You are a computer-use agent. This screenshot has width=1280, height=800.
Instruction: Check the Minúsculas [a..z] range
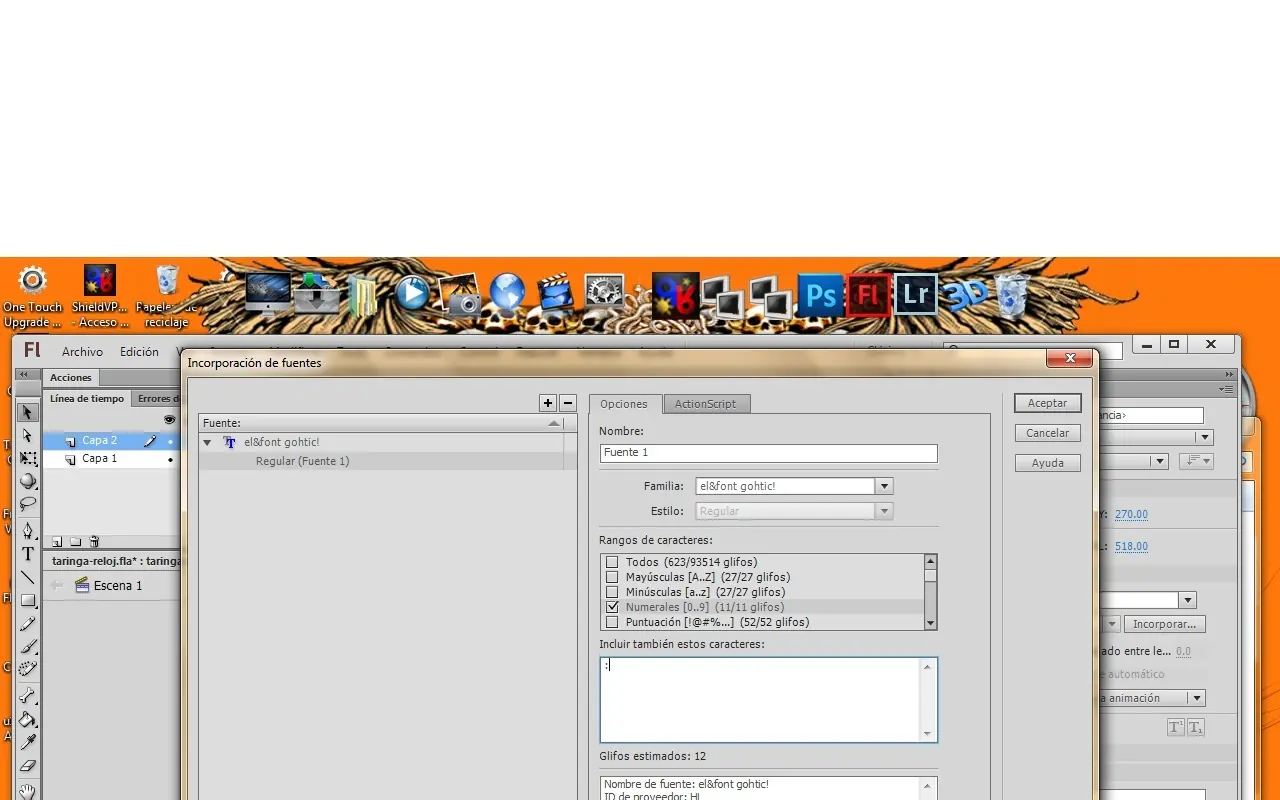point(612,592)
